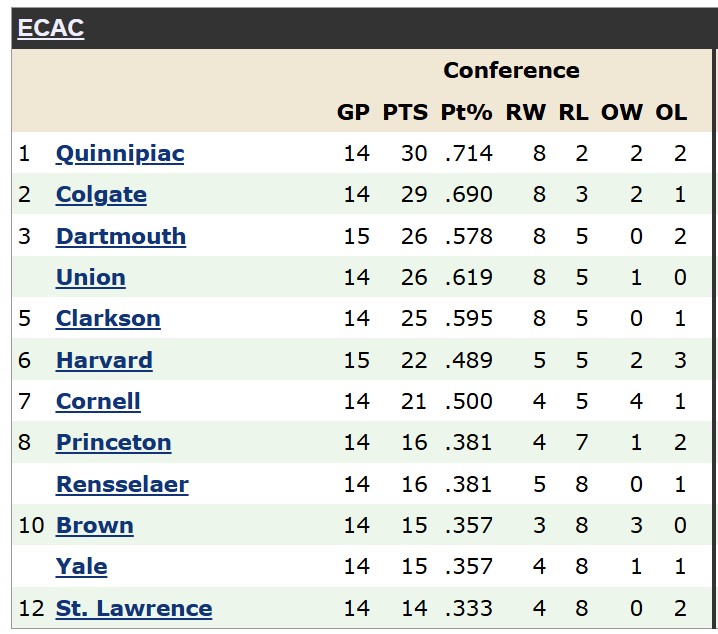Click the Harvard team link

[104, 360]
